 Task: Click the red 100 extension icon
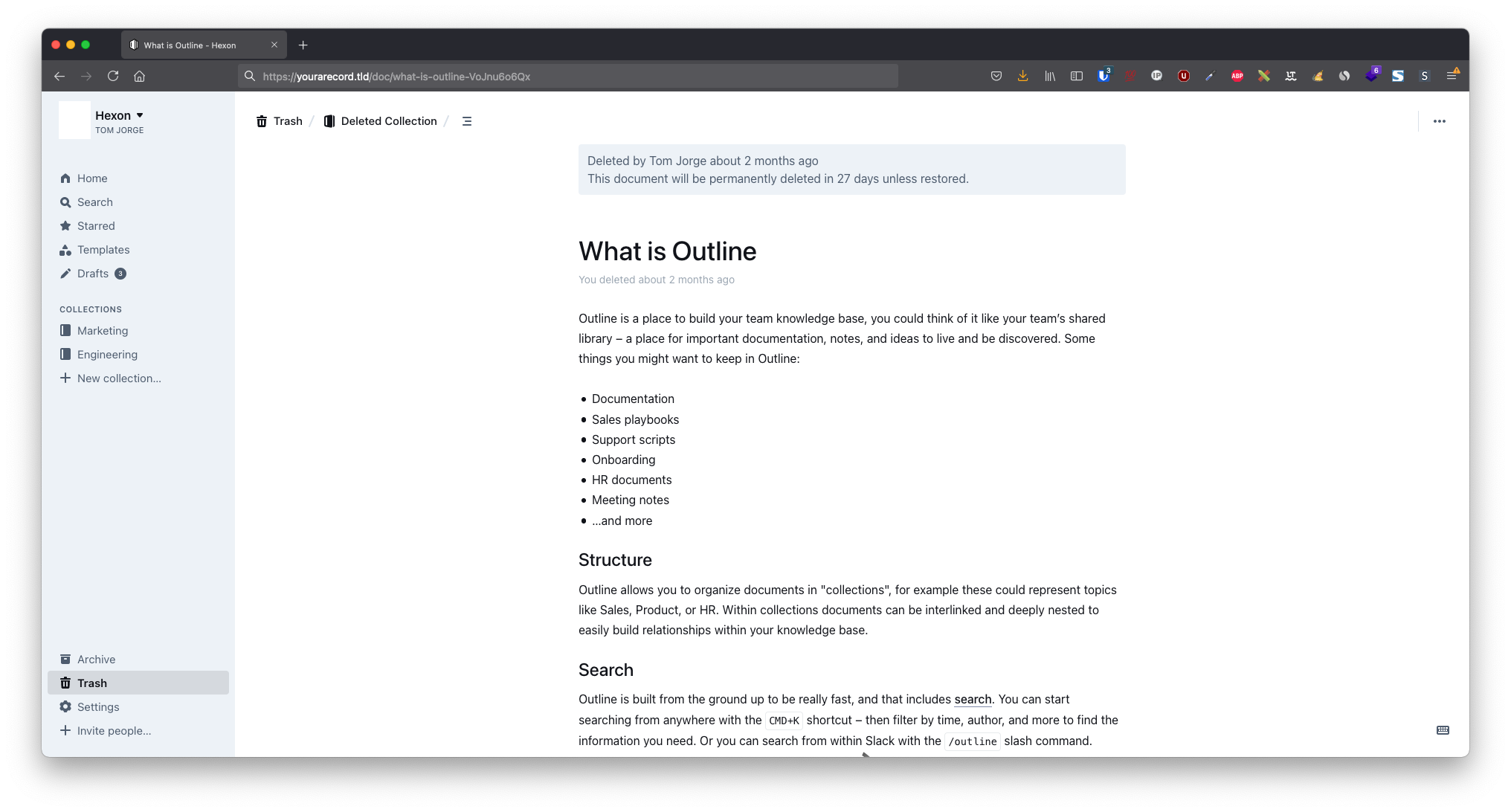1130,76
